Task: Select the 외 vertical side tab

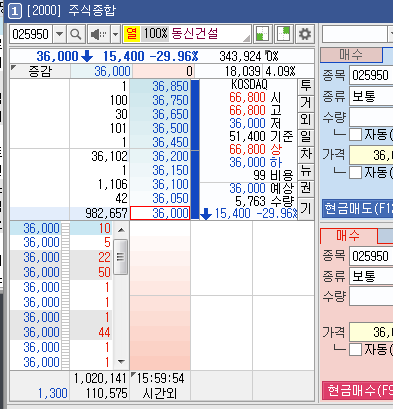Action: click(306, 121)
